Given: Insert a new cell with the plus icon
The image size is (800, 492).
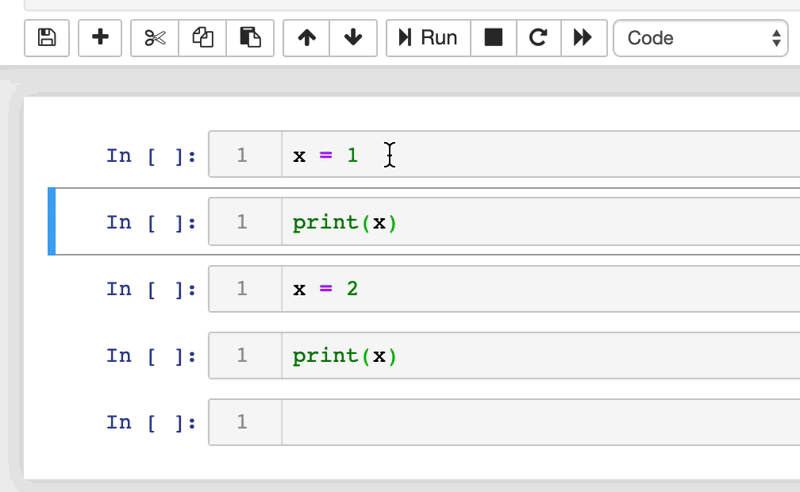Looking at the screenshot, I should pyautogui.click(x=100, y=38).
